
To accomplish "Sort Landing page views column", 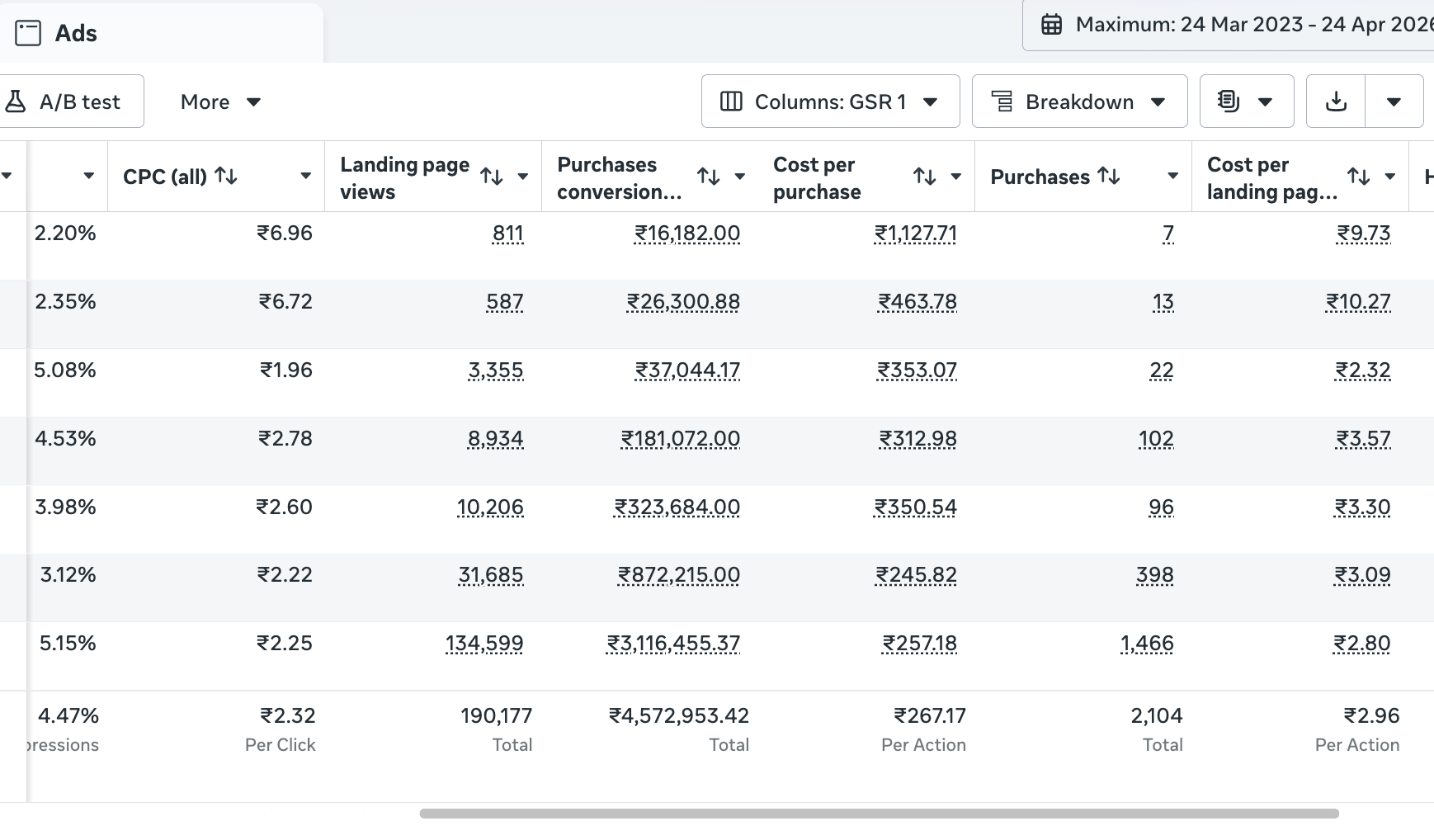I will pos(492,176).
